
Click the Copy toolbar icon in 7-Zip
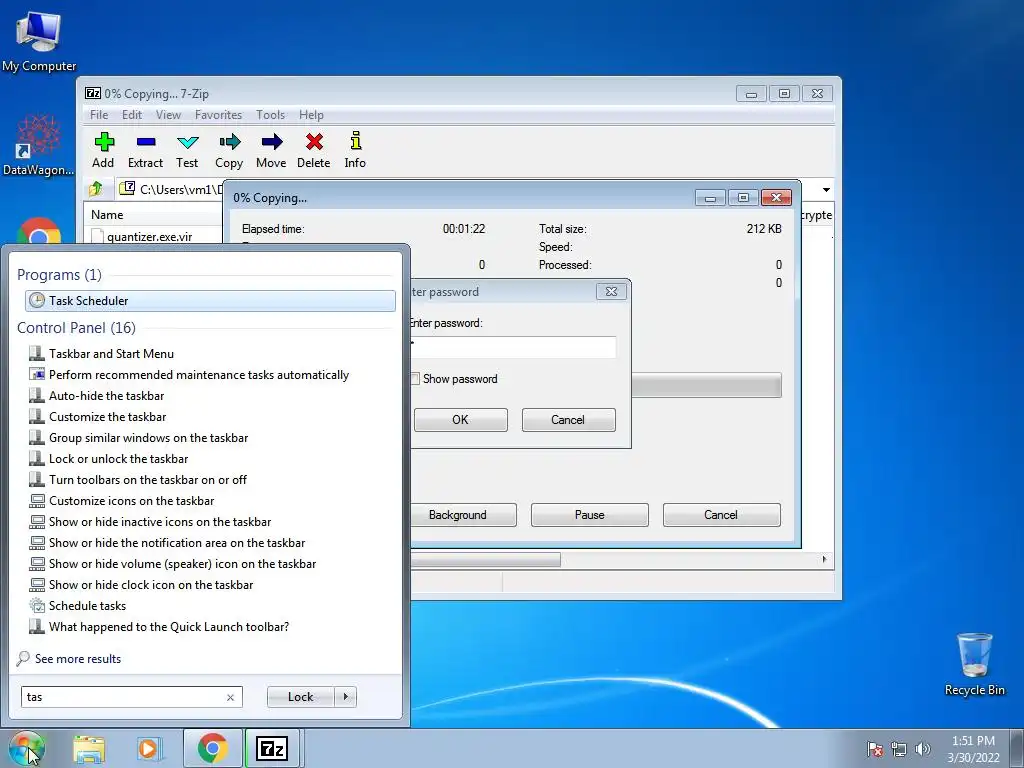click(x=229, y=150)
